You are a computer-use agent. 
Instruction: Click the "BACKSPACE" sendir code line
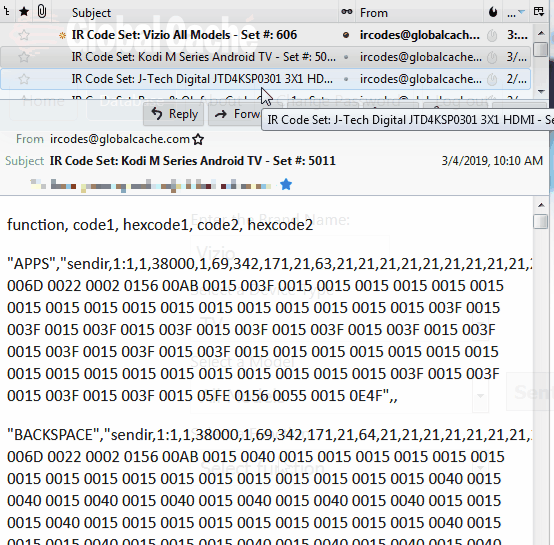click(x=270, y=435)
